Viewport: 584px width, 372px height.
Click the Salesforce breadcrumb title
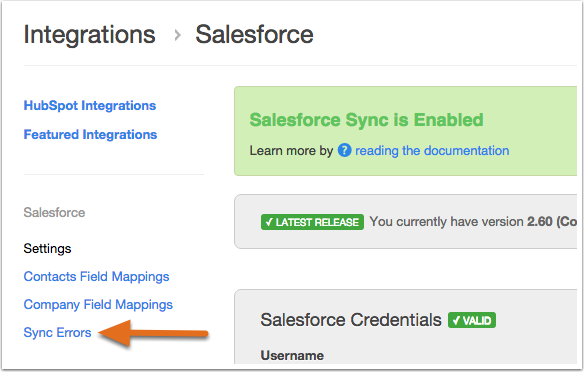tap(254, 35)
